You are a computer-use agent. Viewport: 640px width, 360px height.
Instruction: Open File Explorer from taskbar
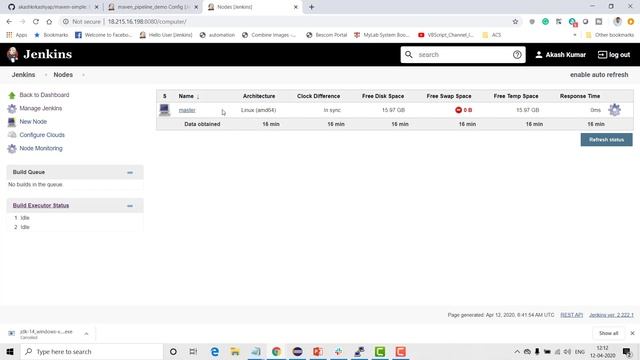pos(235,351)
